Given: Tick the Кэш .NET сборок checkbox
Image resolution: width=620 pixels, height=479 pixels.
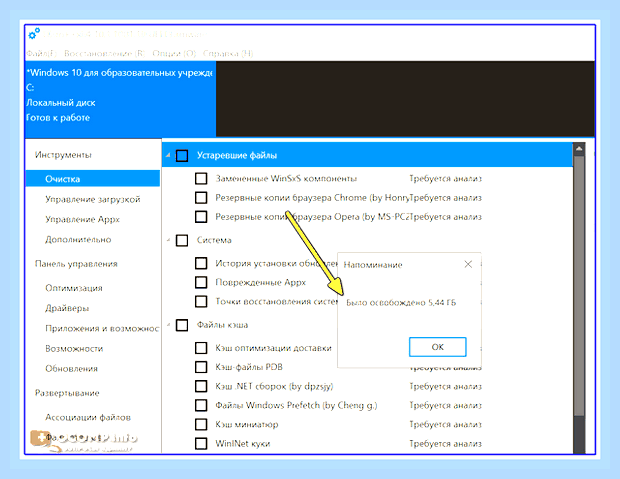Looking at the screenshot, I should (201, 386).
